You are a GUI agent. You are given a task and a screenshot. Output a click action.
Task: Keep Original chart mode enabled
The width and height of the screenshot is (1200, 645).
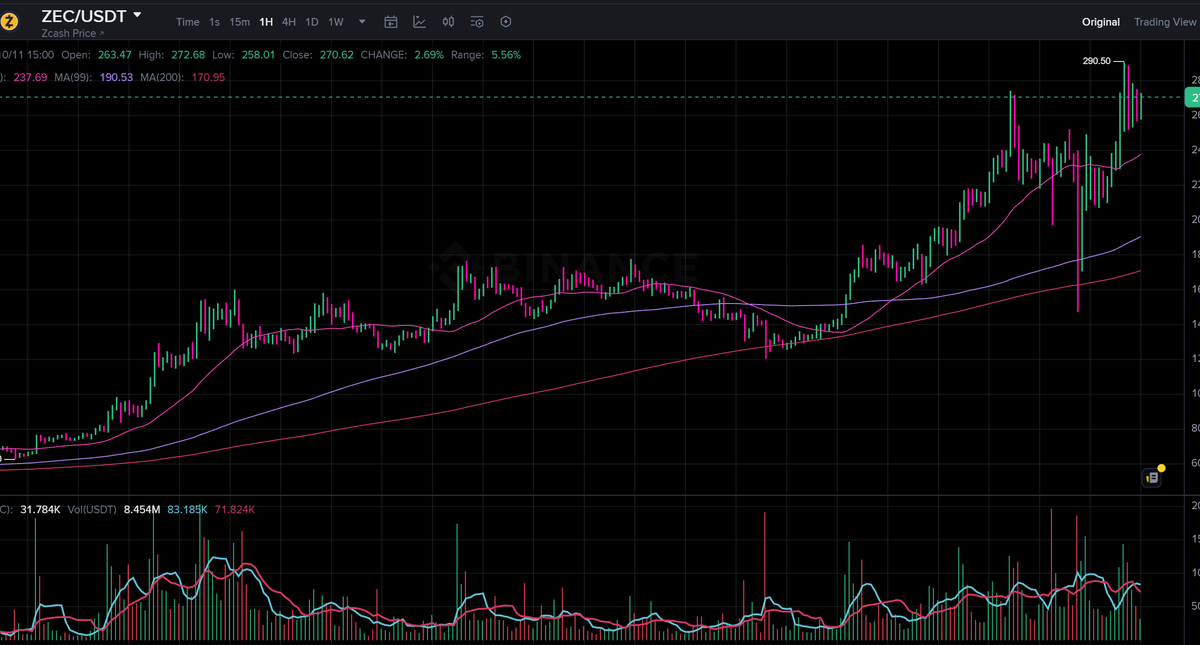point(1100,21)
